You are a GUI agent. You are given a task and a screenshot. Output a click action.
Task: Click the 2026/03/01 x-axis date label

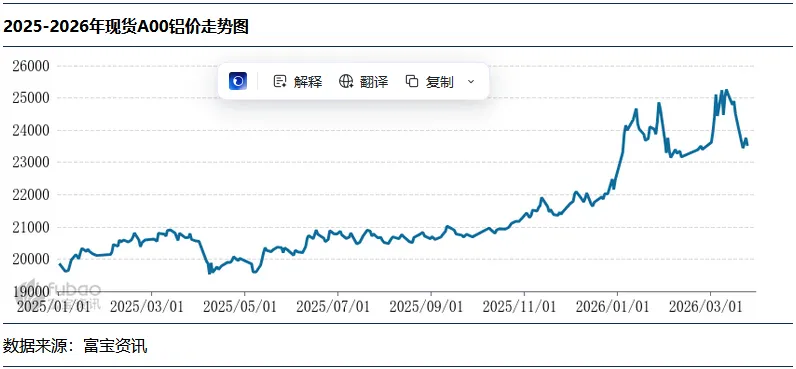pos(706,307)
